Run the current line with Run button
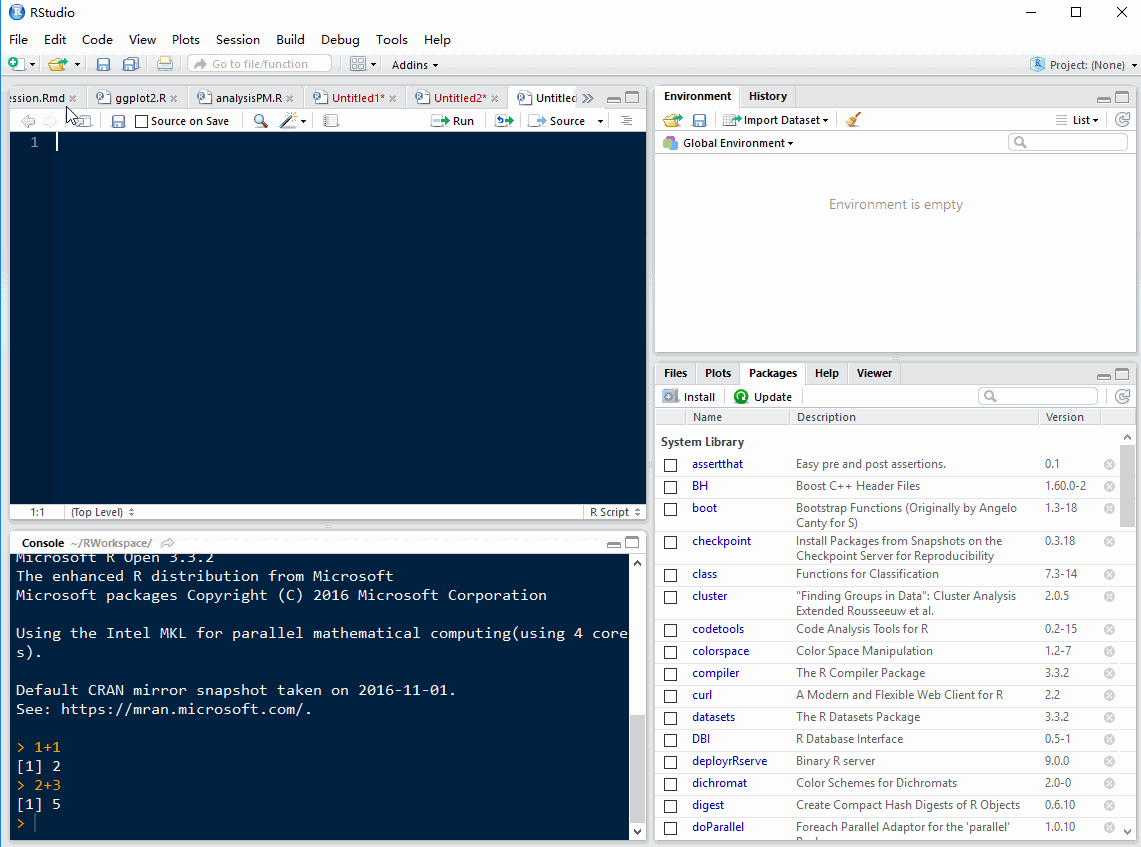The width and height of the screenshot is (1141, 847). click(453, 121)
